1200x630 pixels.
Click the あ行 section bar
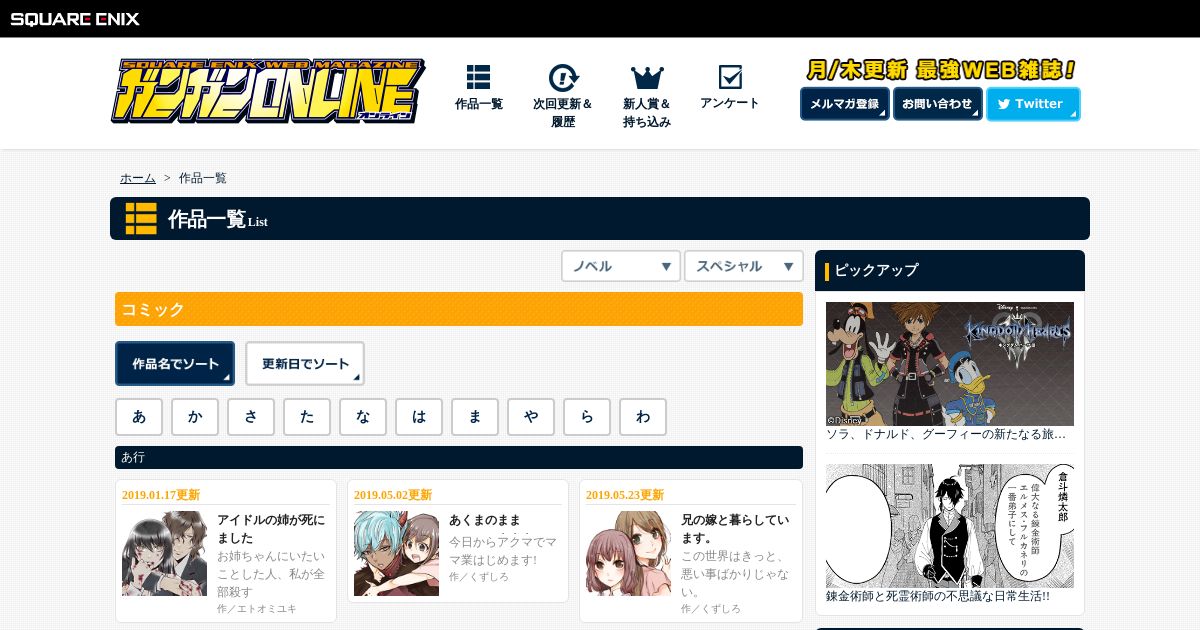click(x=459, y=457)
